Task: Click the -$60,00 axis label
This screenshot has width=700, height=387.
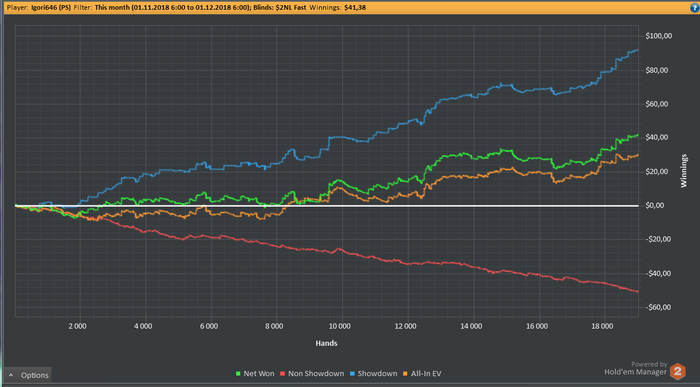Action: pyautogui.click(x=658, y=307)
